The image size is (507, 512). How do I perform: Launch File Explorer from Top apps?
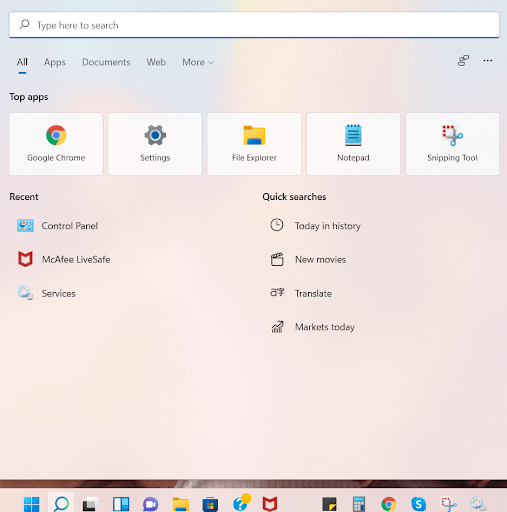click(x=254, y=144)
